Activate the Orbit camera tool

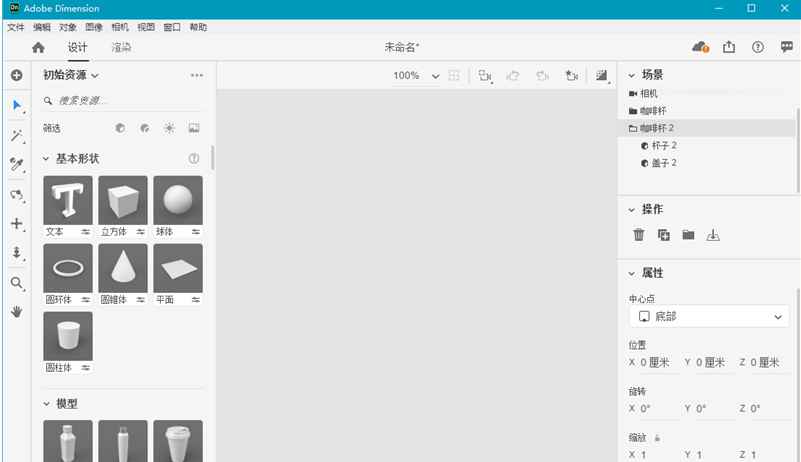click(16, 195)
